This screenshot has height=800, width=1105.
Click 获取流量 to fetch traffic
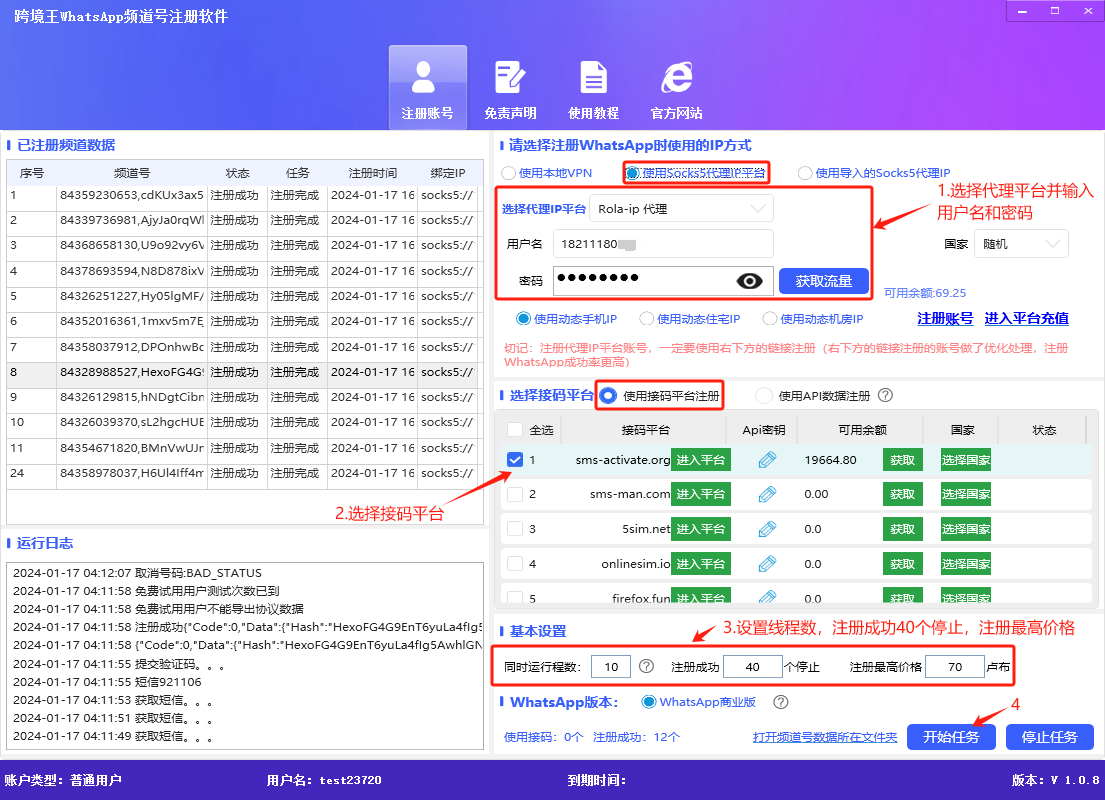824,281
